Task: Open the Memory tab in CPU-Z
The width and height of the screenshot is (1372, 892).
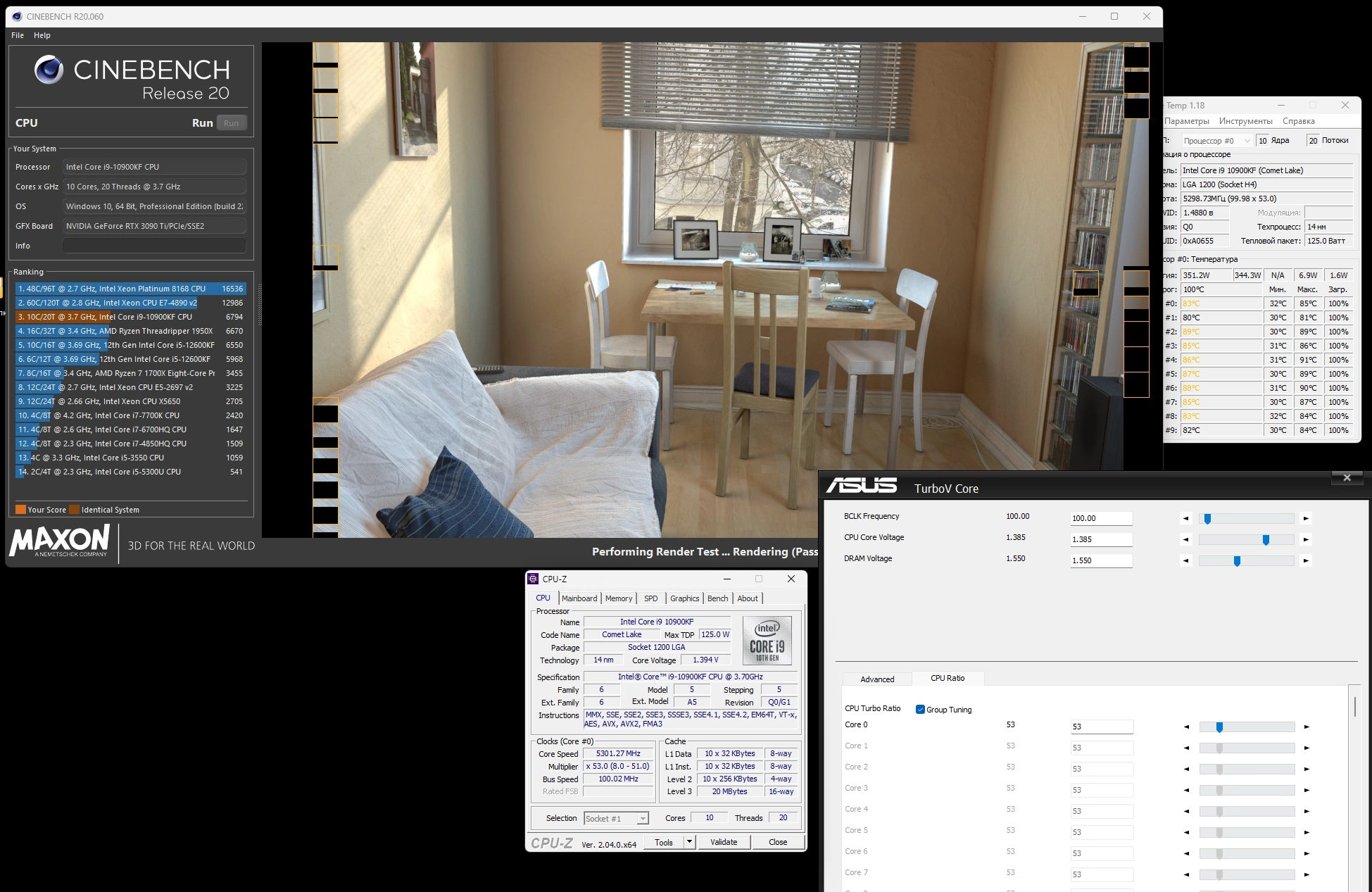Action: coord(619,598)
